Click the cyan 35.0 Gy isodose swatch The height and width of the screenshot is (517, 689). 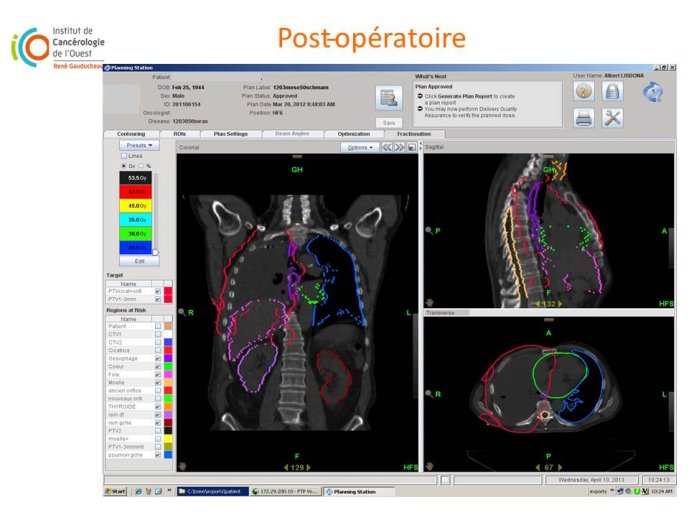tap(136, 220)
